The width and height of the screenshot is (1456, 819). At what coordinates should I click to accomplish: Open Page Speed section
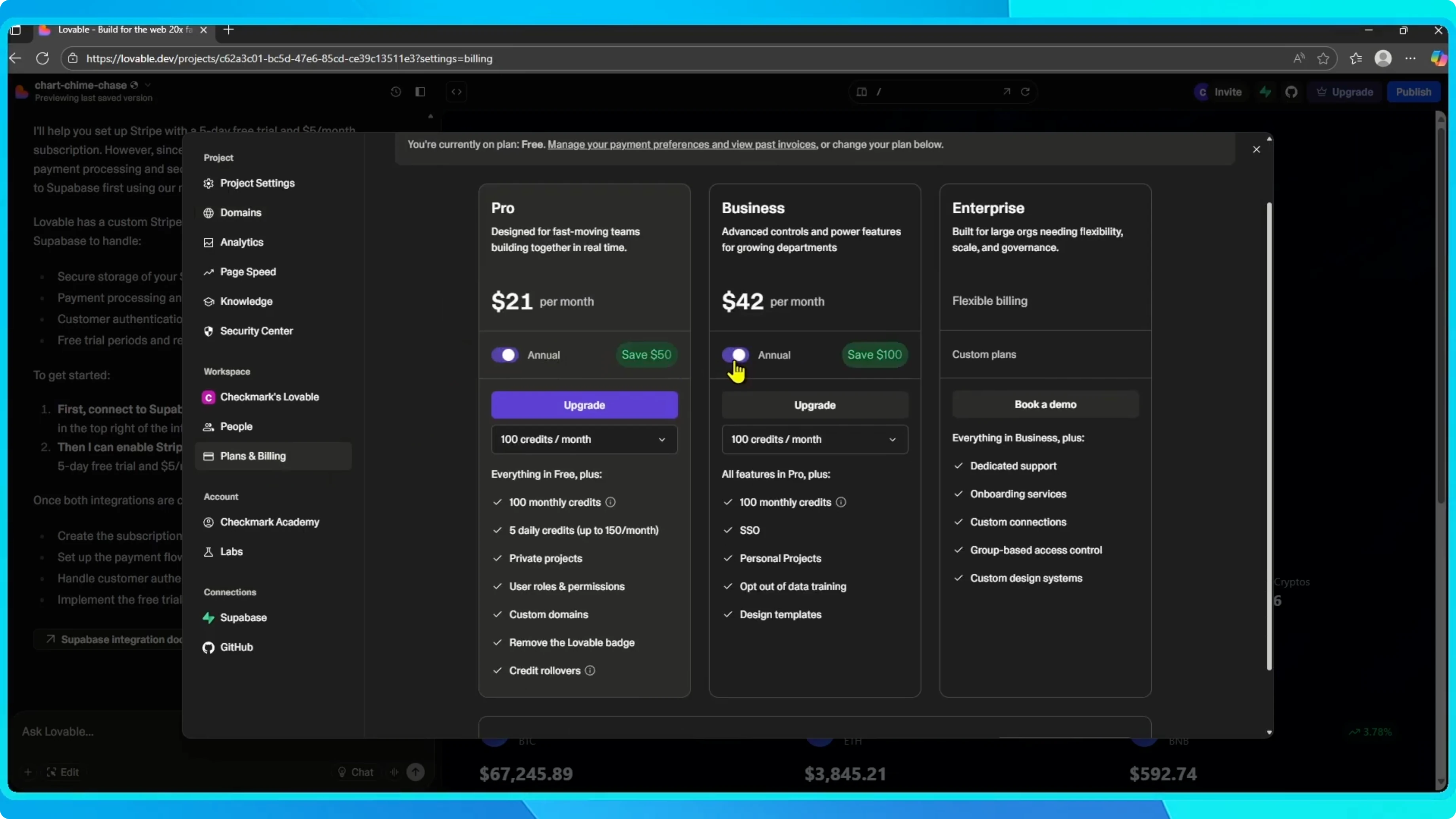(x=273, y=272)
